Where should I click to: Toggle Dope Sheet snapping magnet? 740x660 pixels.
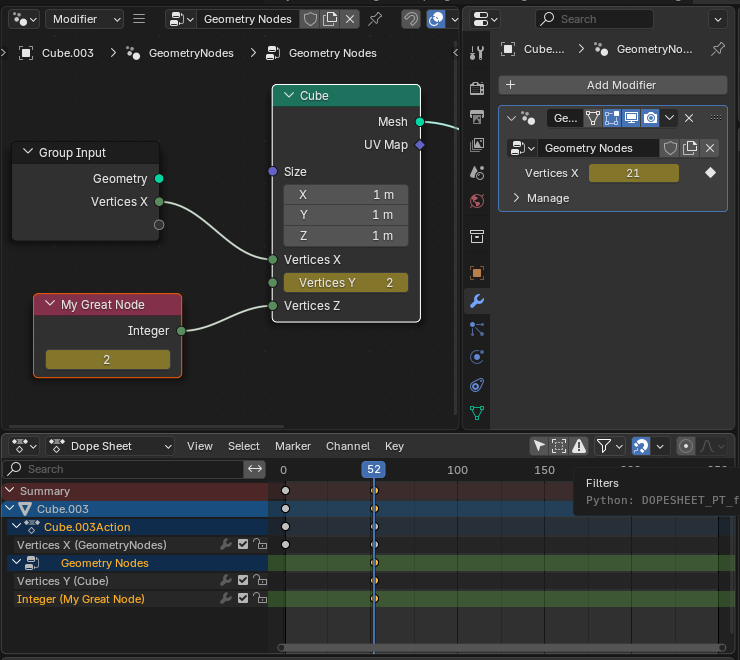pyautogui.click(x=641, y=446)
